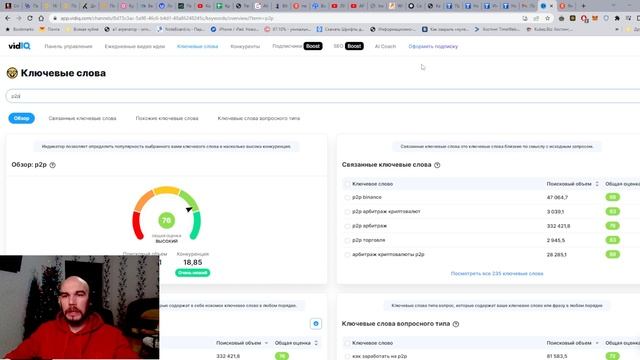
Task: Click the site lock icon in address bar
Action: point(55,18)
